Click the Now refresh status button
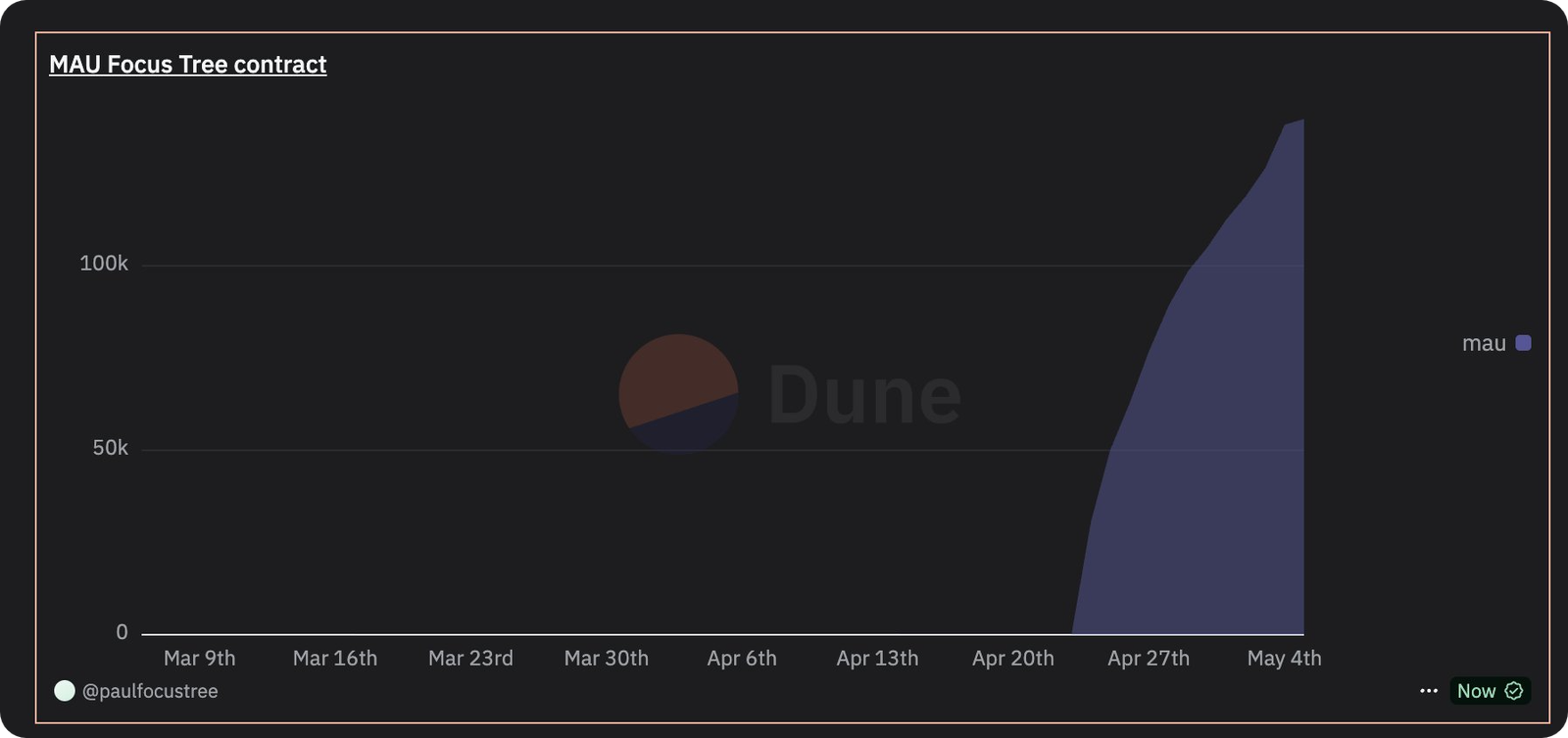1568x738 pixels. 1476,691
